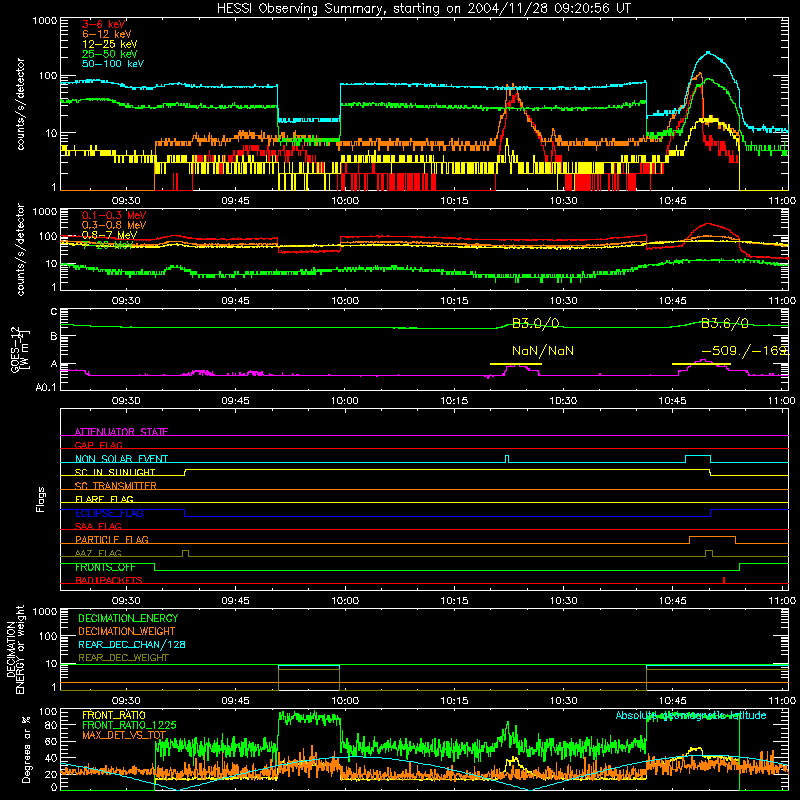Viewport: 800px width, 800px height.
Task: Click the 12-25 keV legend label
Action: click(110, 44)
